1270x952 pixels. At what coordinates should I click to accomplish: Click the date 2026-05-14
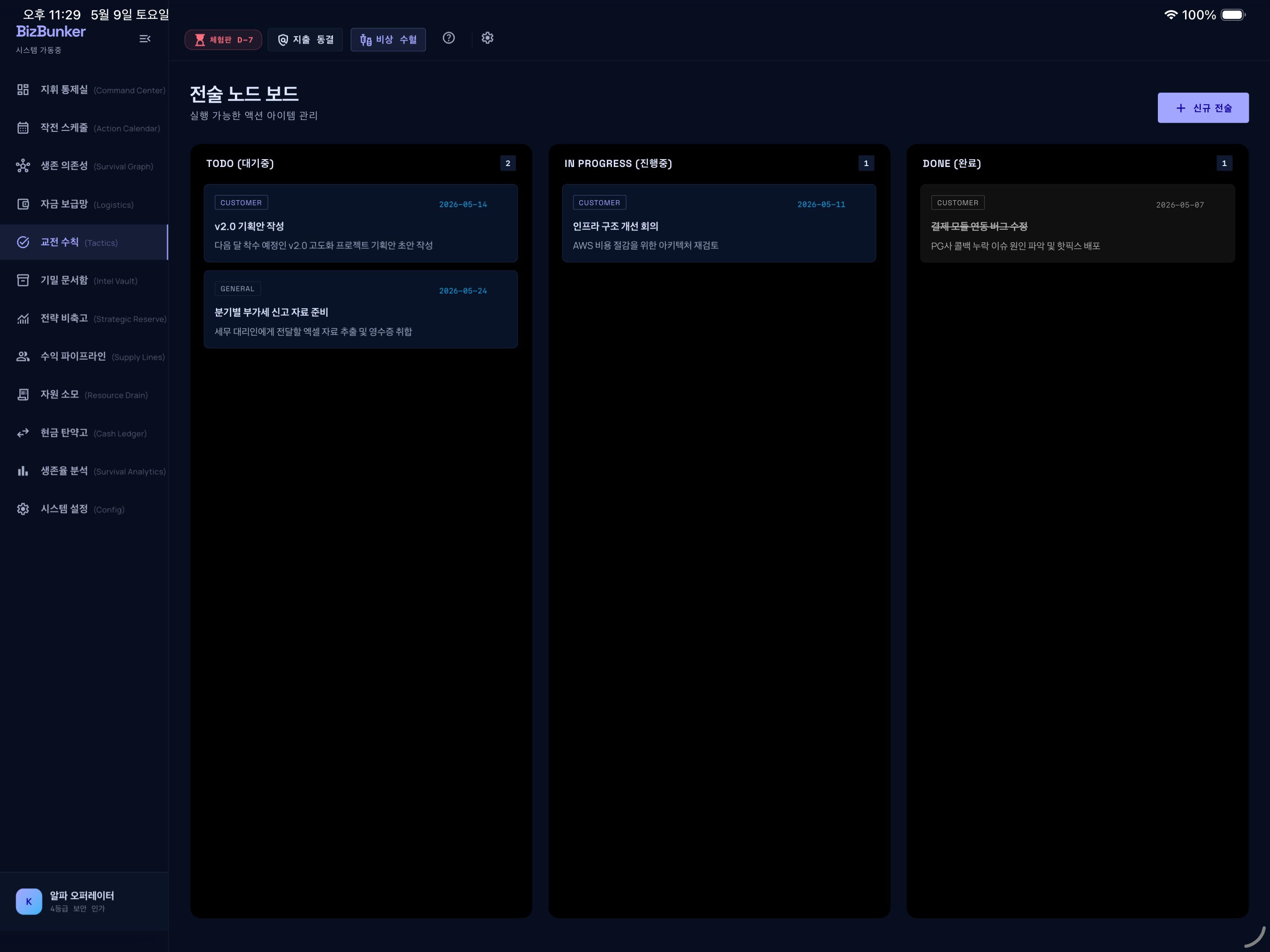463,204
